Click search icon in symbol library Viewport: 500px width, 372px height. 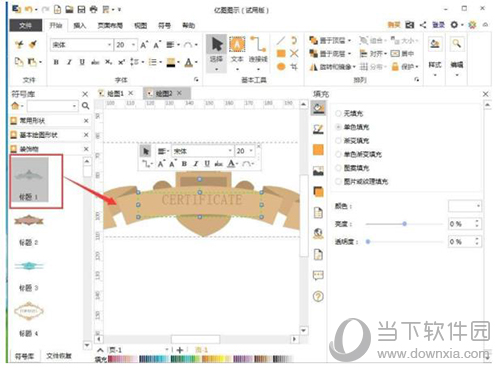[85, 106]
